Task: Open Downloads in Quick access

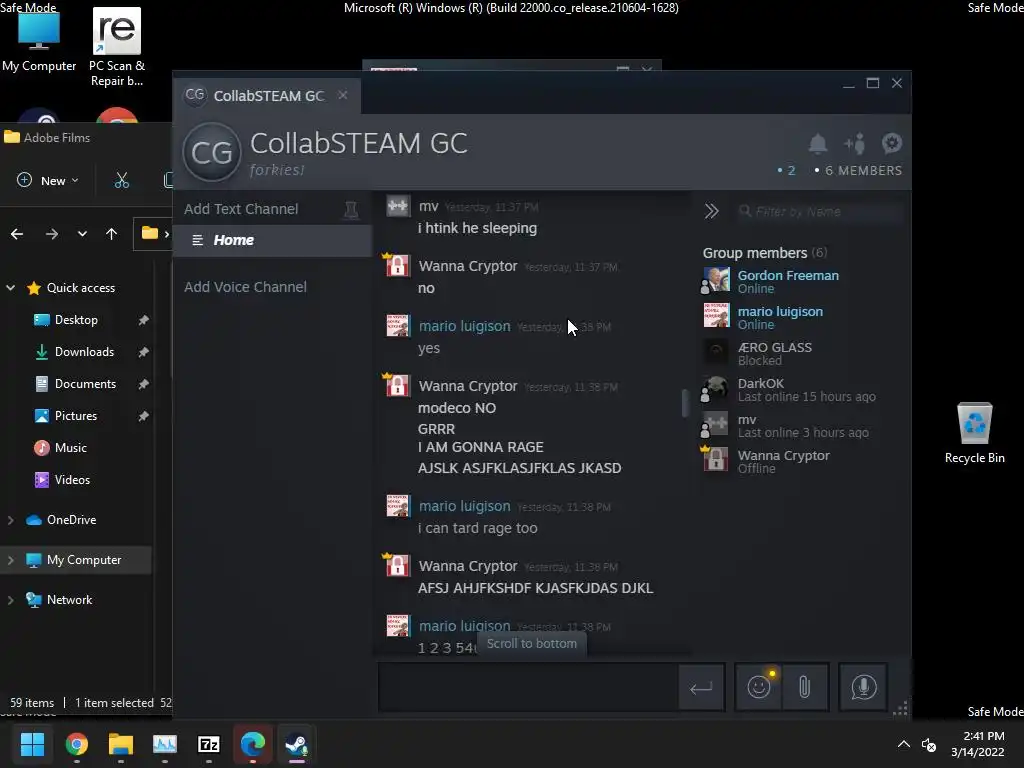Action: point(84,351)
